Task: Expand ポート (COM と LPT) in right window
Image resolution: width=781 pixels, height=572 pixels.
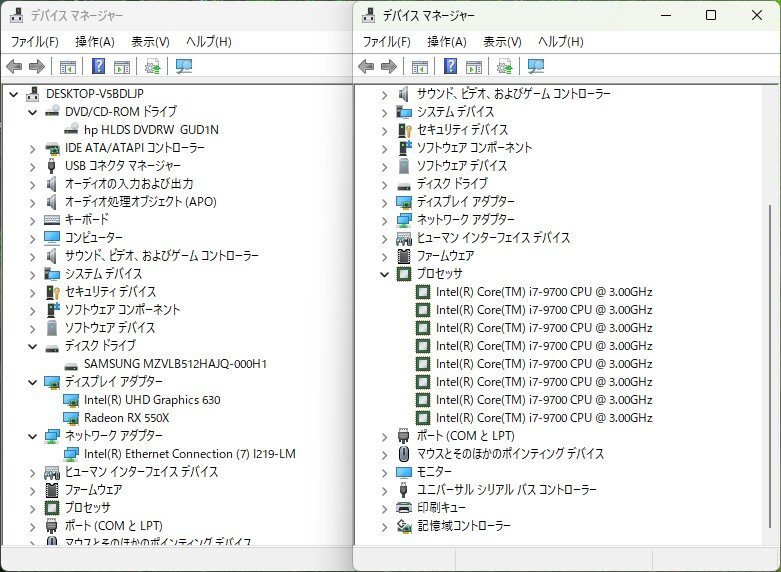Action: tap(384, 436)
